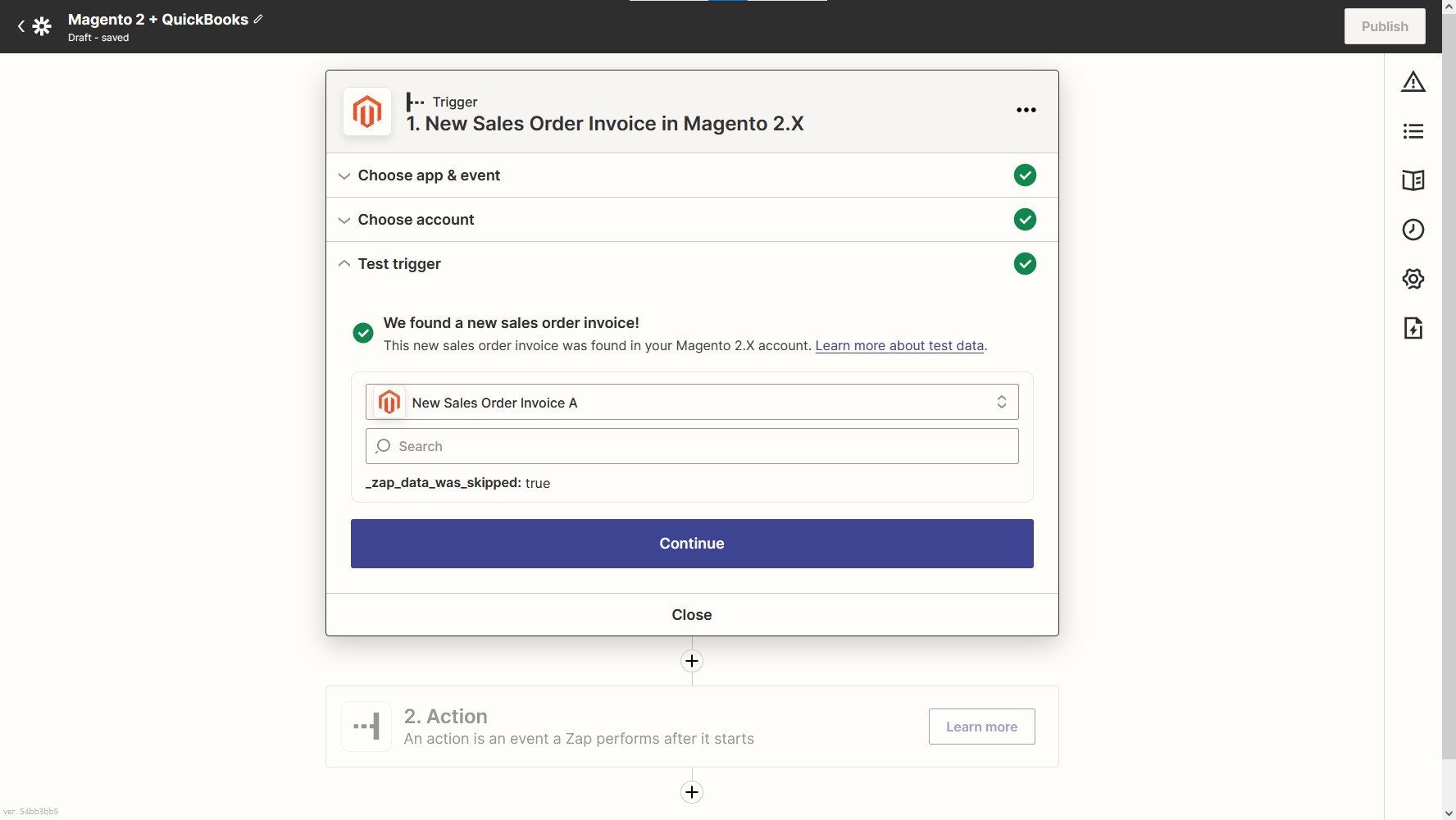
Task: Open Zap settings gear icon
Action: pyautogui.click(x=1413, y=279)
